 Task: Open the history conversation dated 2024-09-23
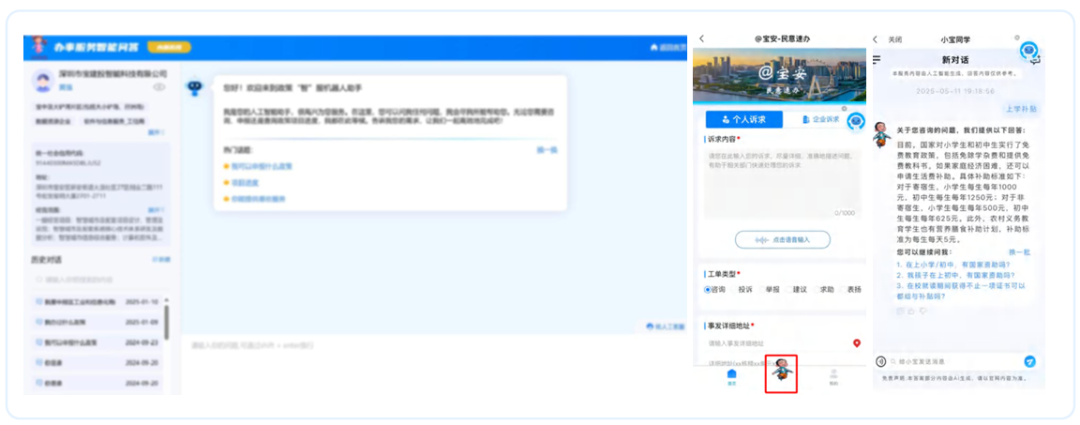[97, 342]
